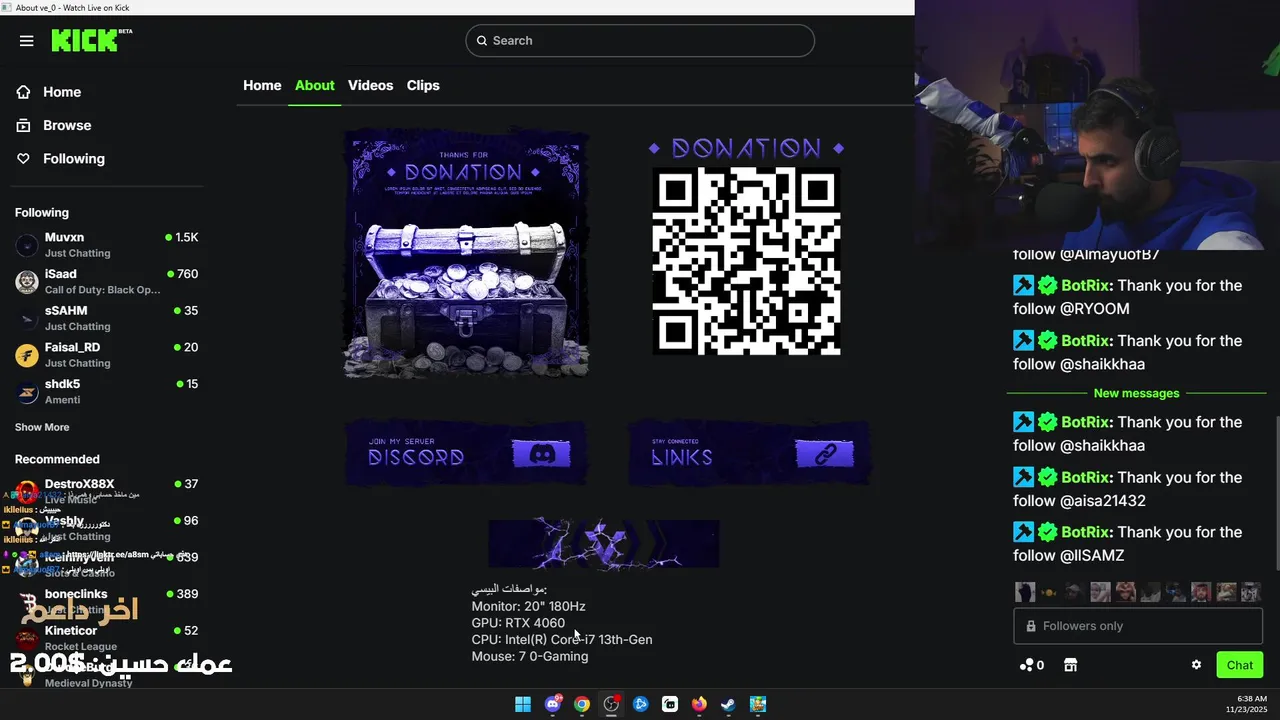The width and height of the screenshot is (1280, 720).
Task: Open OBS Studio from the taskbar
Action: coord(611,704)
